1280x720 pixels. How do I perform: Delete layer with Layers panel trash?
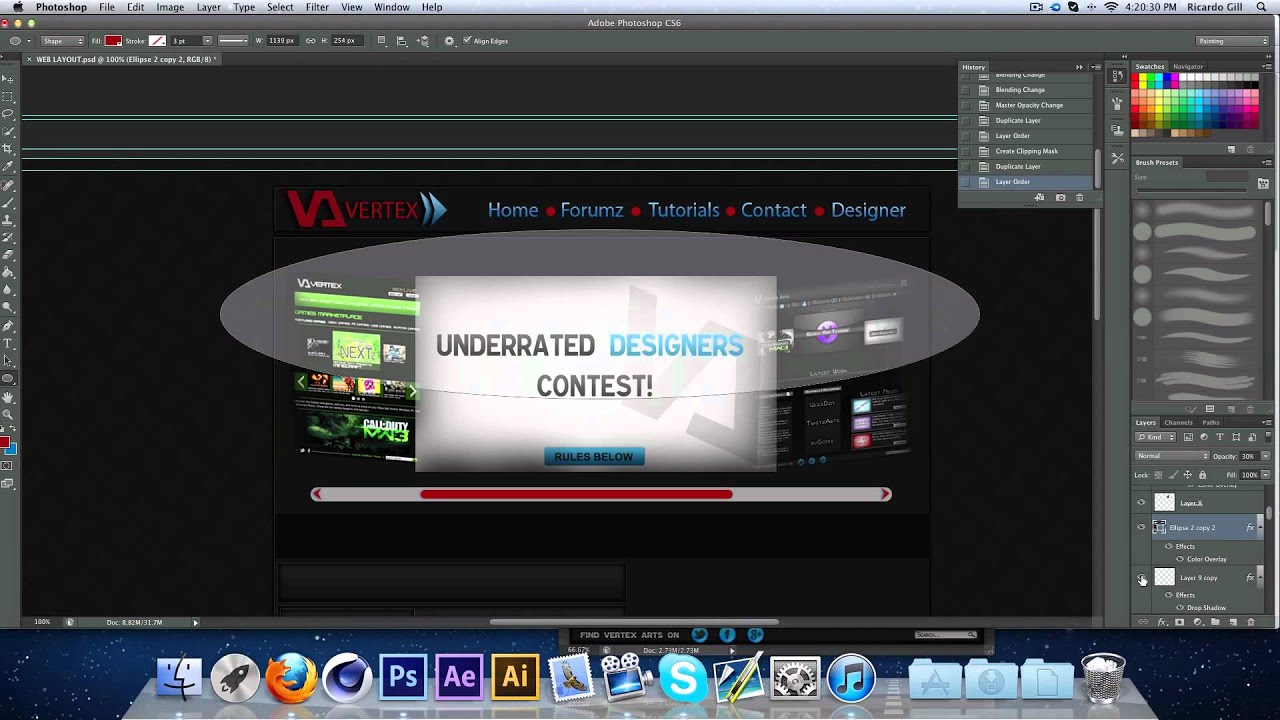(x=1250, y=622)
